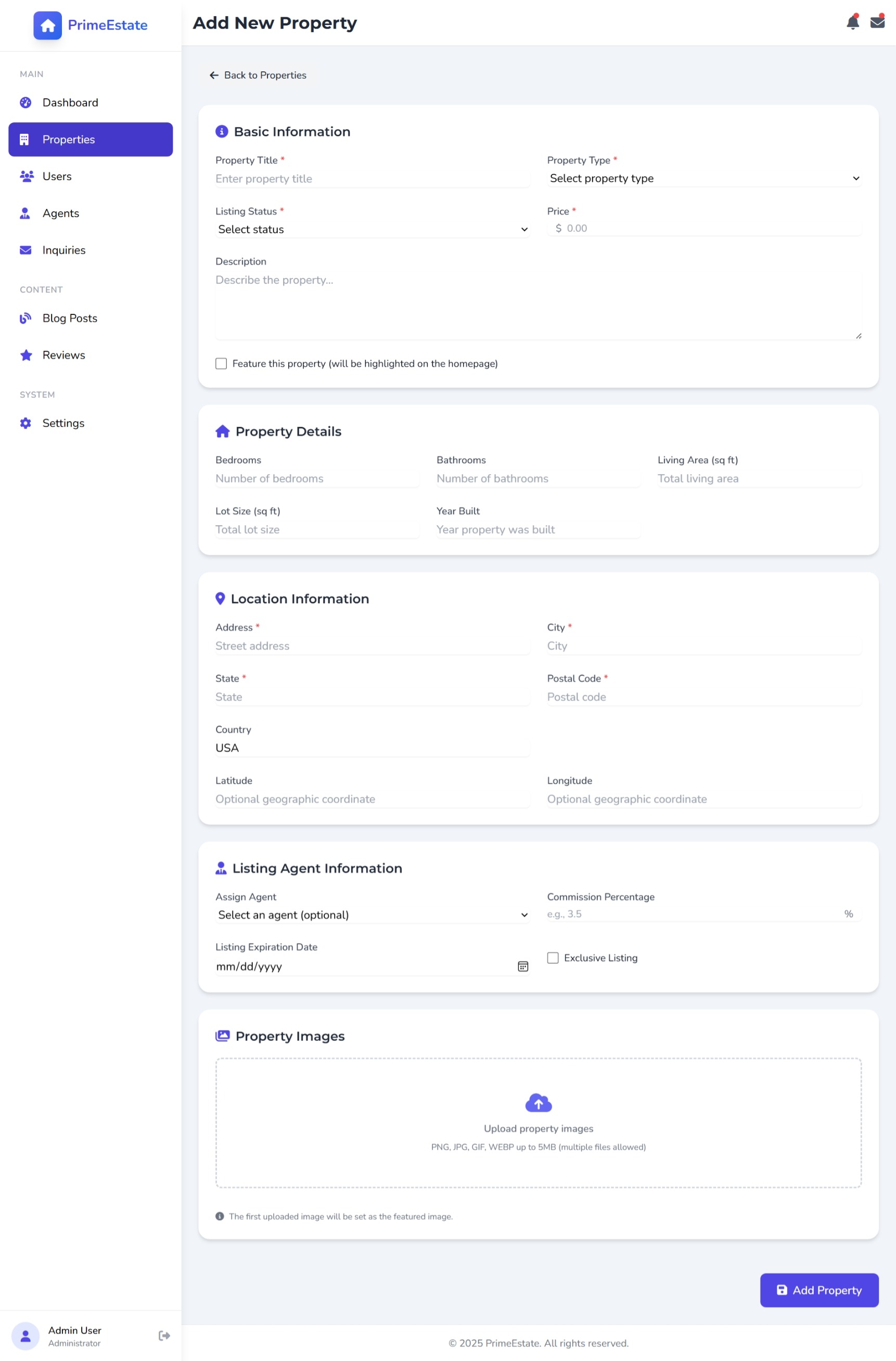Click the notification bell icon
This screenshot has height=1361, width=896.
click(852, 22)
